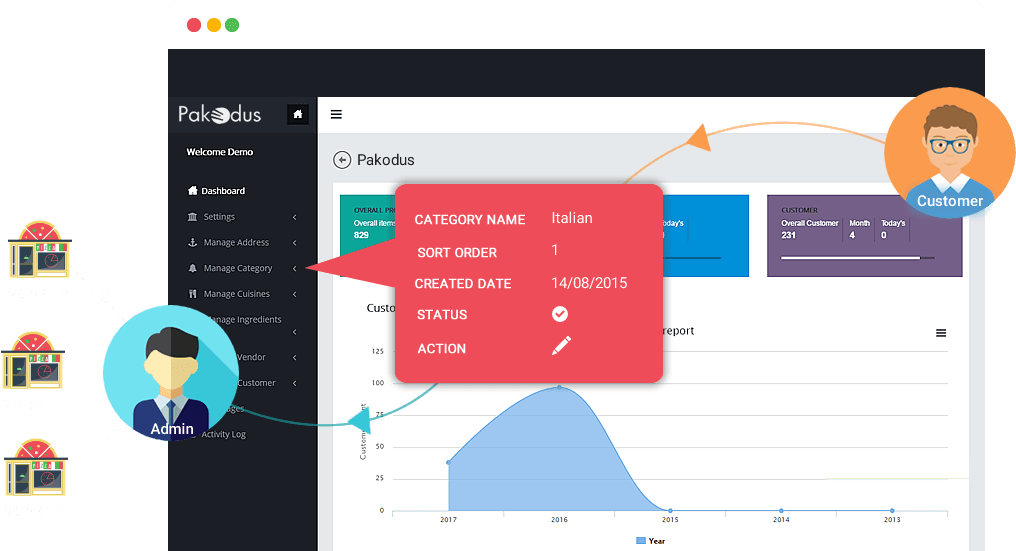Viewport: 1016px width, 551px height.
Task: Click the pencil edit icon under Action
Action: [561, 346]
